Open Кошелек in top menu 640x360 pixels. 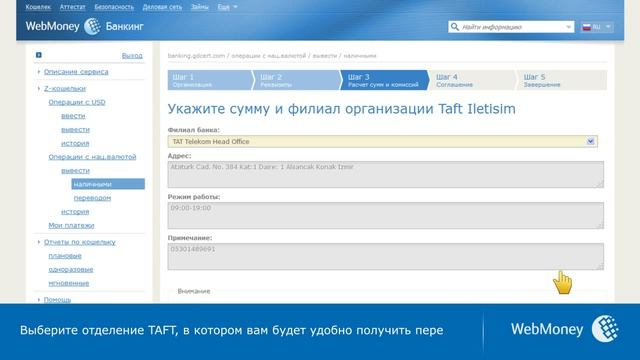(x=38, y=7)
